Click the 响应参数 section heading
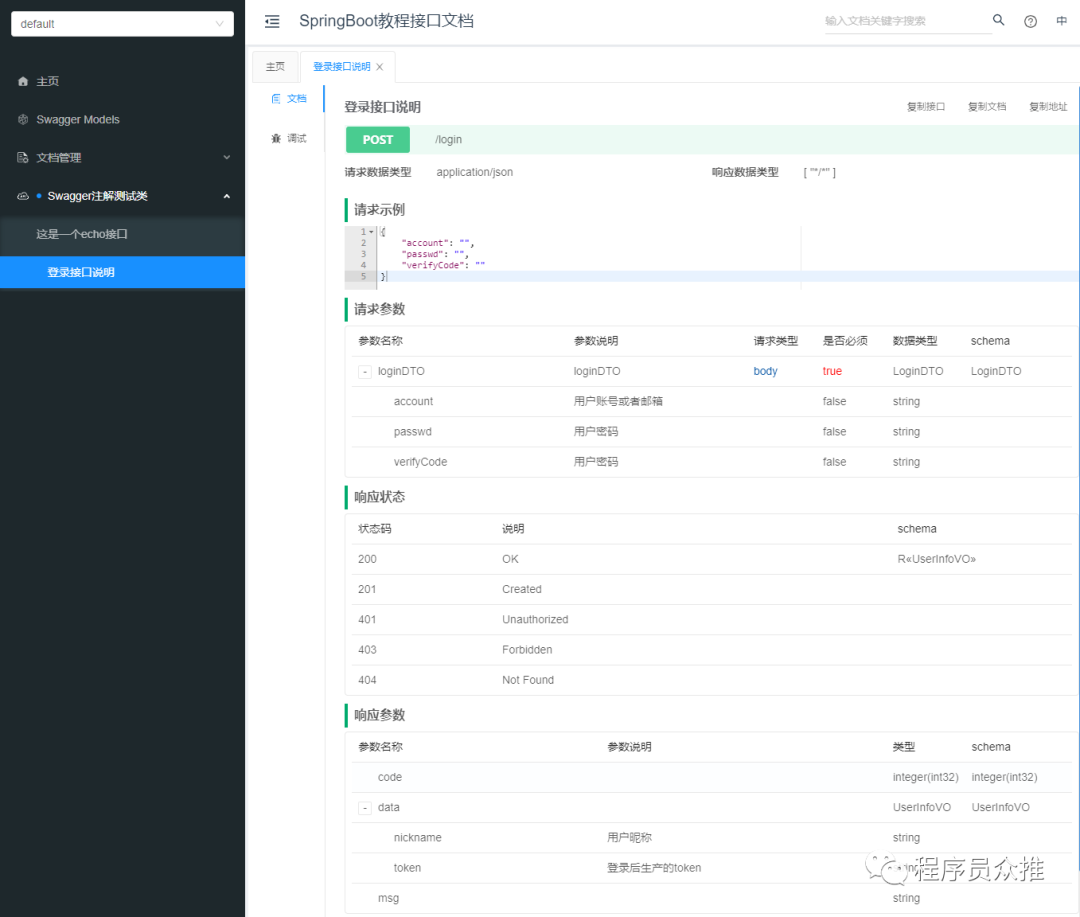 point(380,715)
